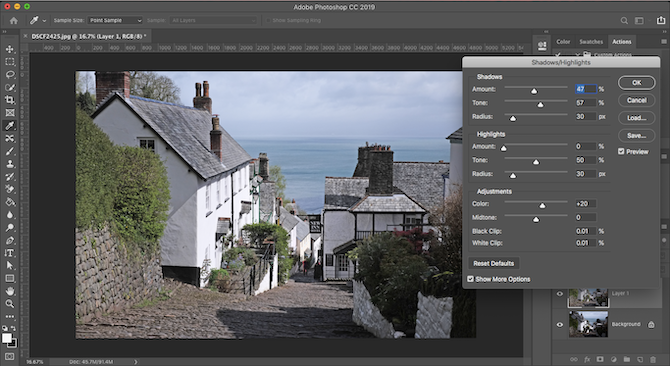Select the Path Selection tool
The image size is (670, 366).
pos(9,266)
